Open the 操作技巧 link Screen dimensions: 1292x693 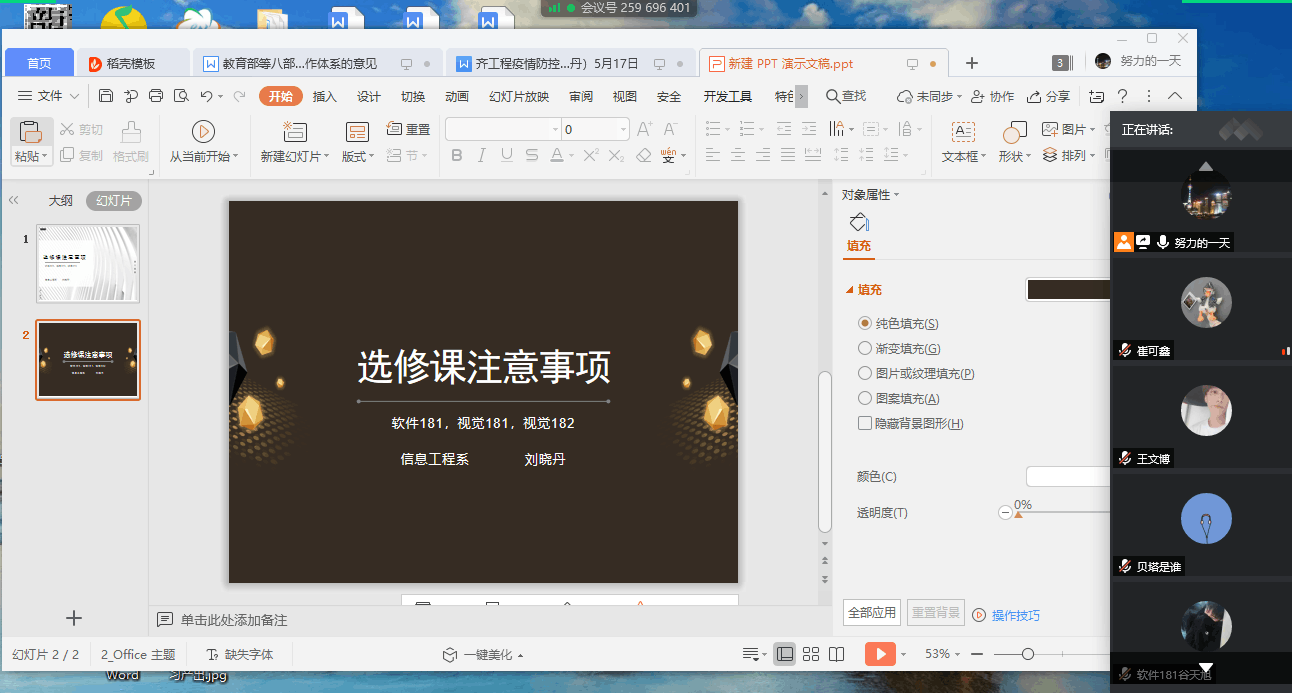coord(1014,615)
